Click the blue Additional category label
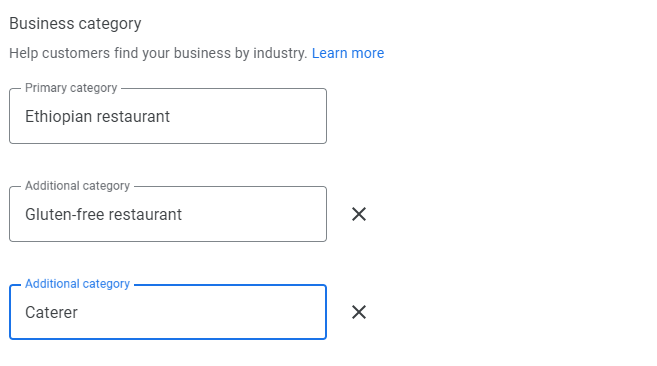This screenshot has height=366, width=657. (78, 284)
